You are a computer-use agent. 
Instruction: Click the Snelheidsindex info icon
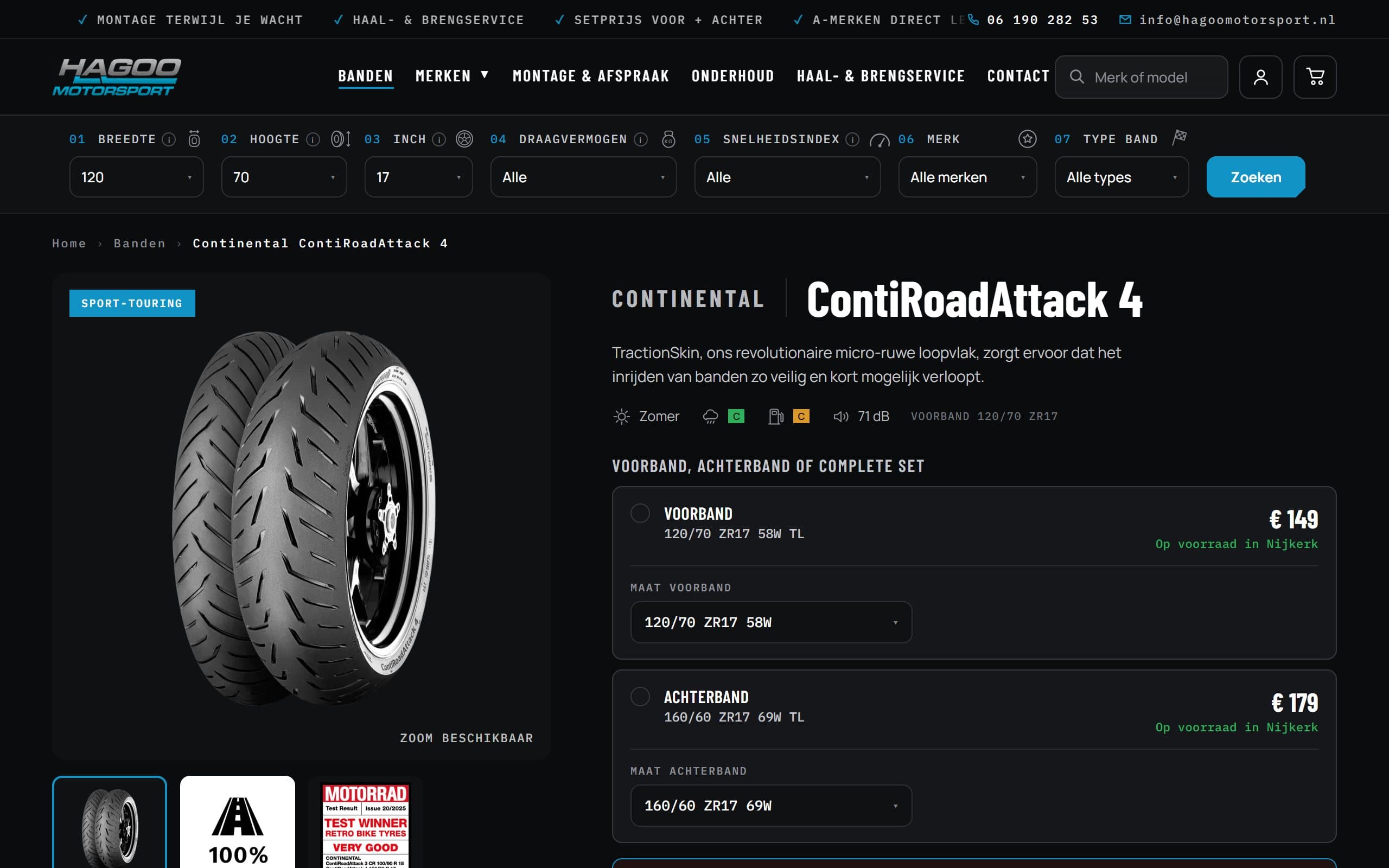tap(852, 139)
